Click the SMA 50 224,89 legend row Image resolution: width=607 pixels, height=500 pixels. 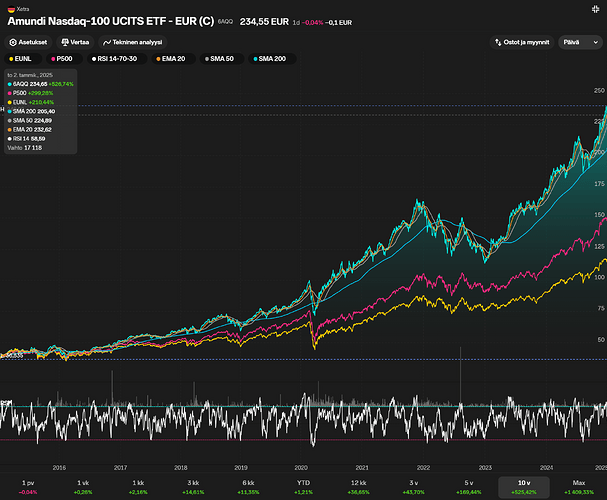tap(29, 120)
